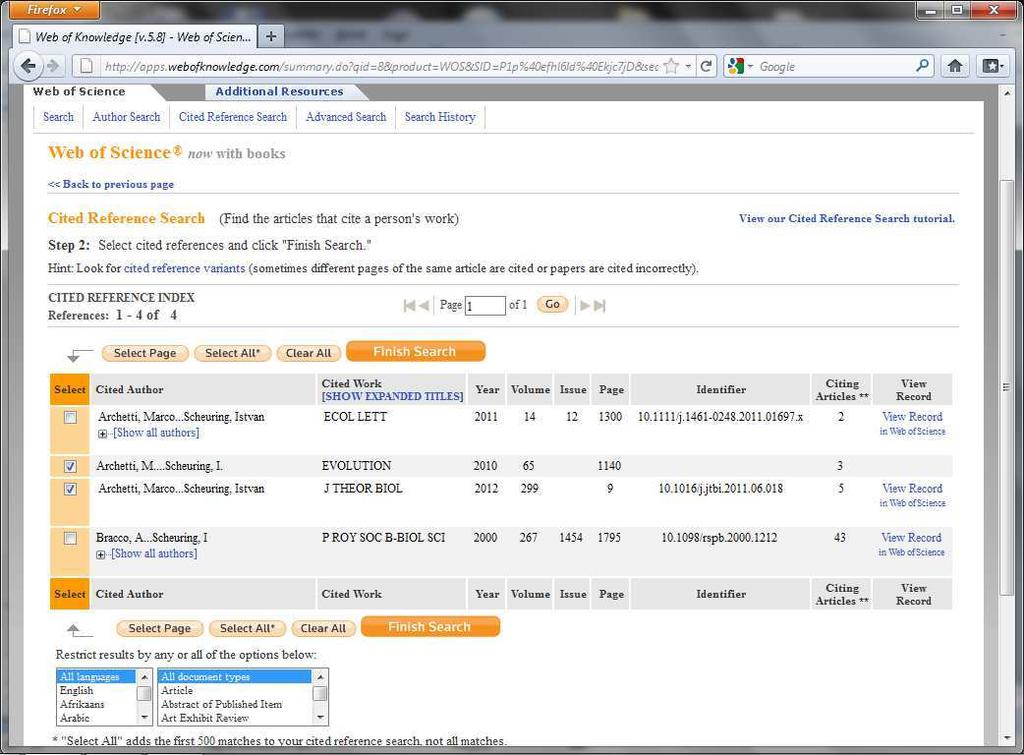
Task: Click the top Finish Search button
Action: coord(415,351)
